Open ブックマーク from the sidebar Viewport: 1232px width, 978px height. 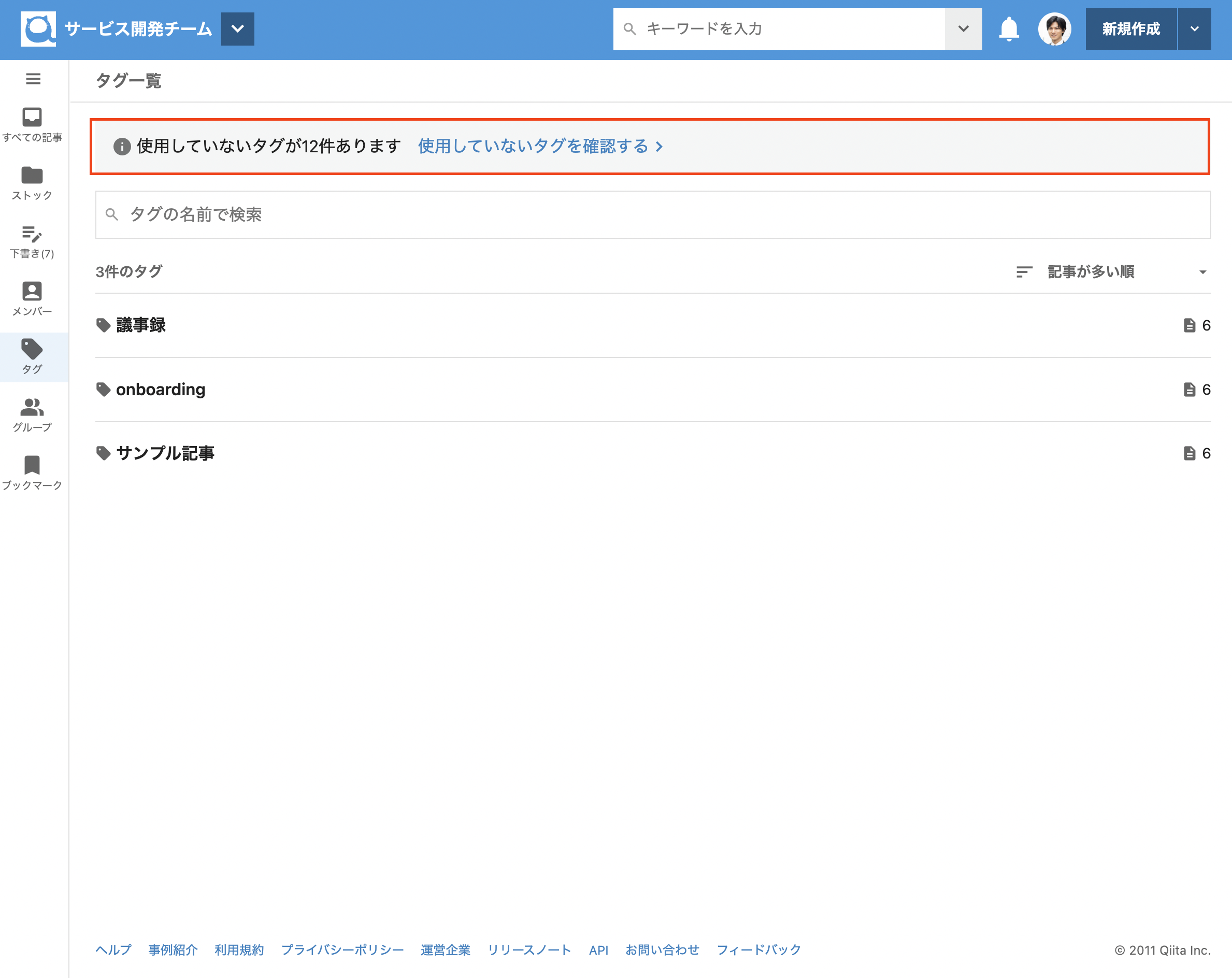[32, 473]
